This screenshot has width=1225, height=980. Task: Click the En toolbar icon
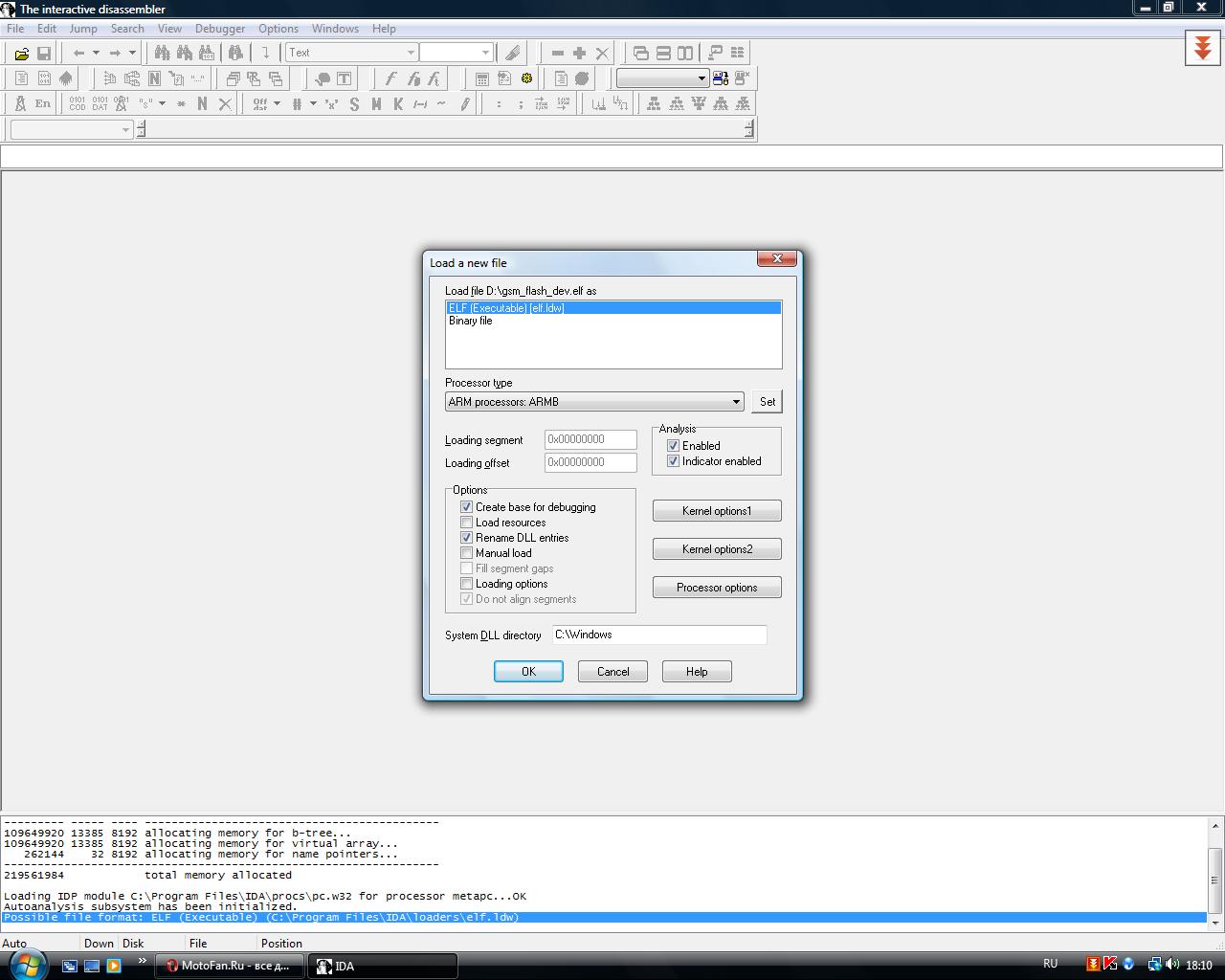point(42,103)
